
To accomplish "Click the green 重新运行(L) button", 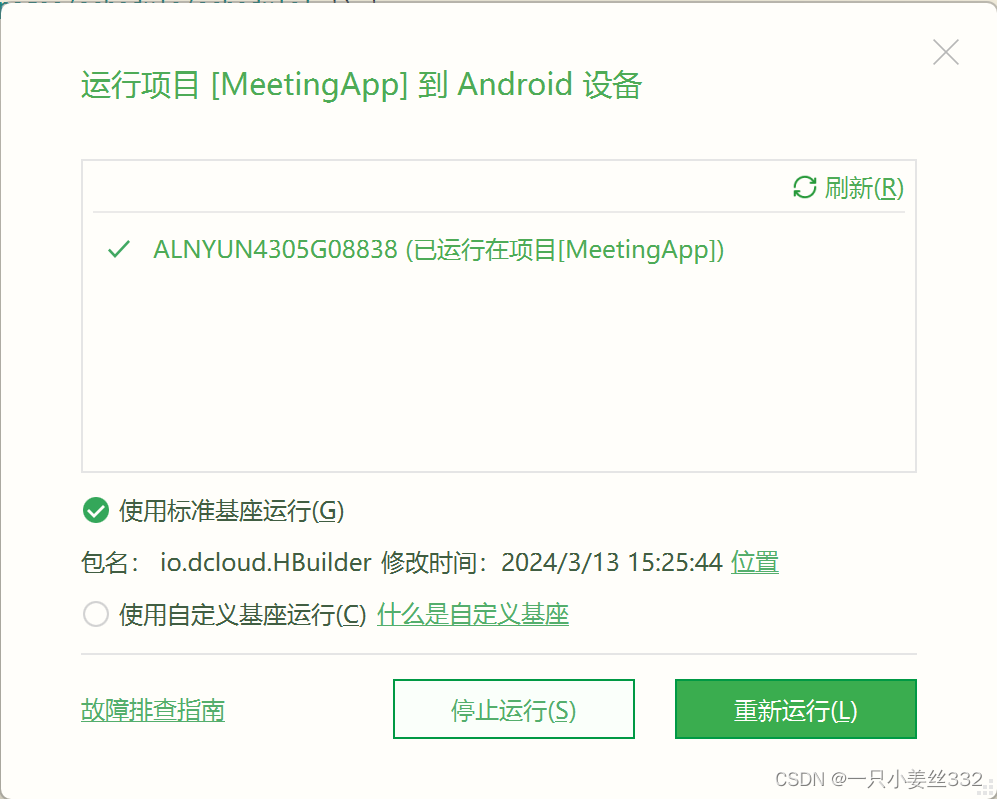I will [x=795, y=709].
